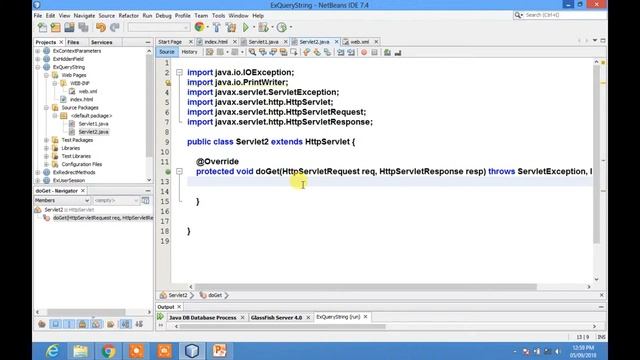Toggle Show Fields filter in Navigator
This screenshot has width=640, height=360.
(x=56, y=324)
